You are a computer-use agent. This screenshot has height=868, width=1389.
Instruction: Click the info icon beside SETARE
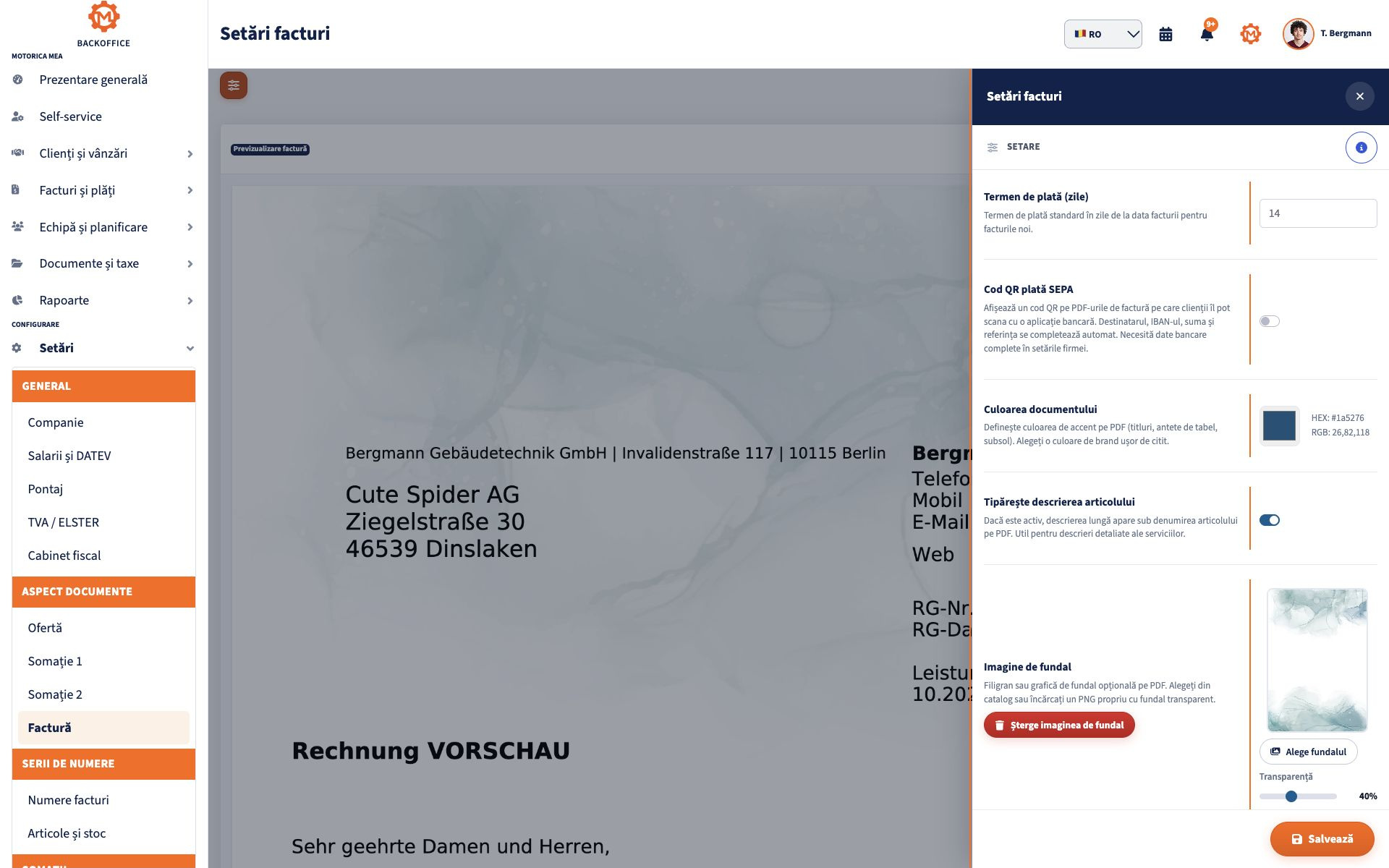click(1361, 148)
